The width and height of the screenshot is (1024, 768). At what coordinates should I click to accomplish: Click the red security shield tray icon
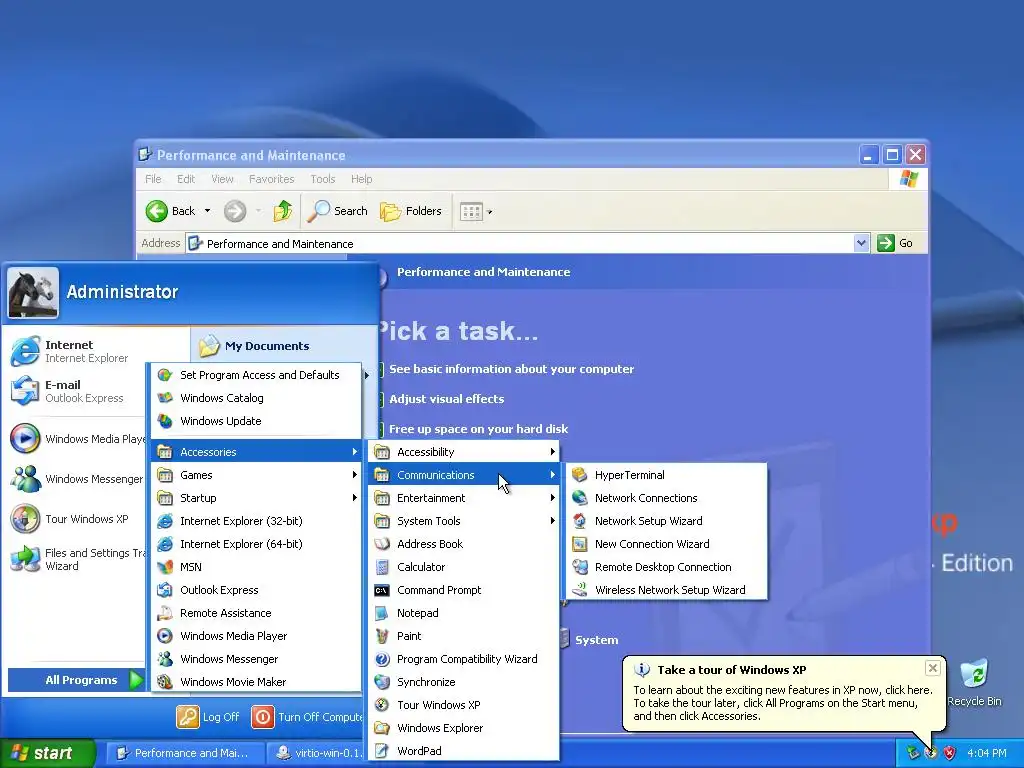click(950, 753)
